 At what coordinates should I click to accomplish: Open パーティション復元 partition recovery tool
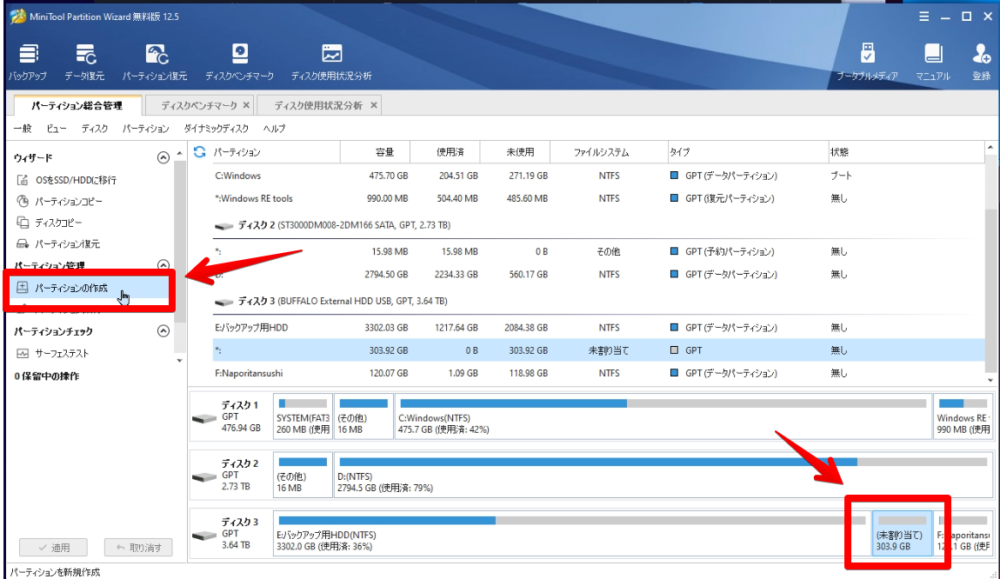click(x=155, y=62)
